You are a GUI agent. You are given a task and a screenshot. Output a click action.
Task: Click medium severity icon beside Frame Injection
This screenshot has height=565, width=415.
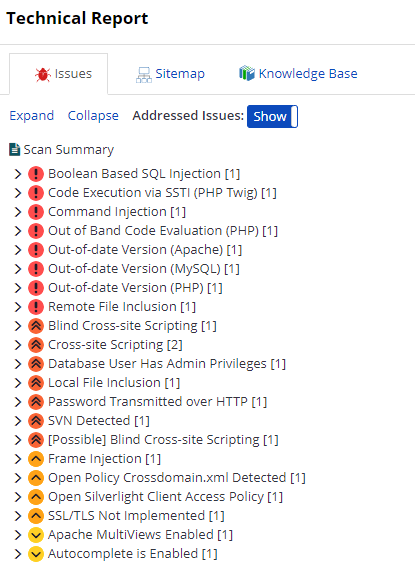click(x=36, y=459)
